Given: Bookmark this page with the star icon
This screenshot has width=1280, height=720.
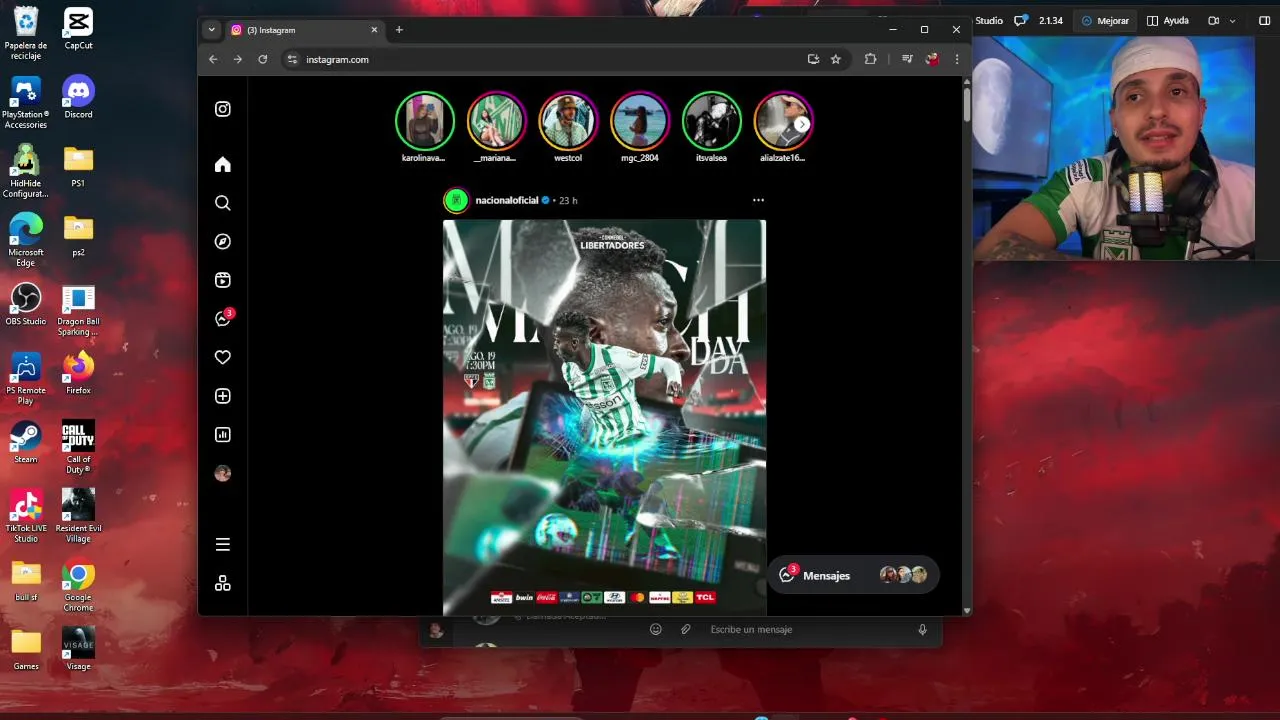Looking at the screenshot, I should coord(836,59).
